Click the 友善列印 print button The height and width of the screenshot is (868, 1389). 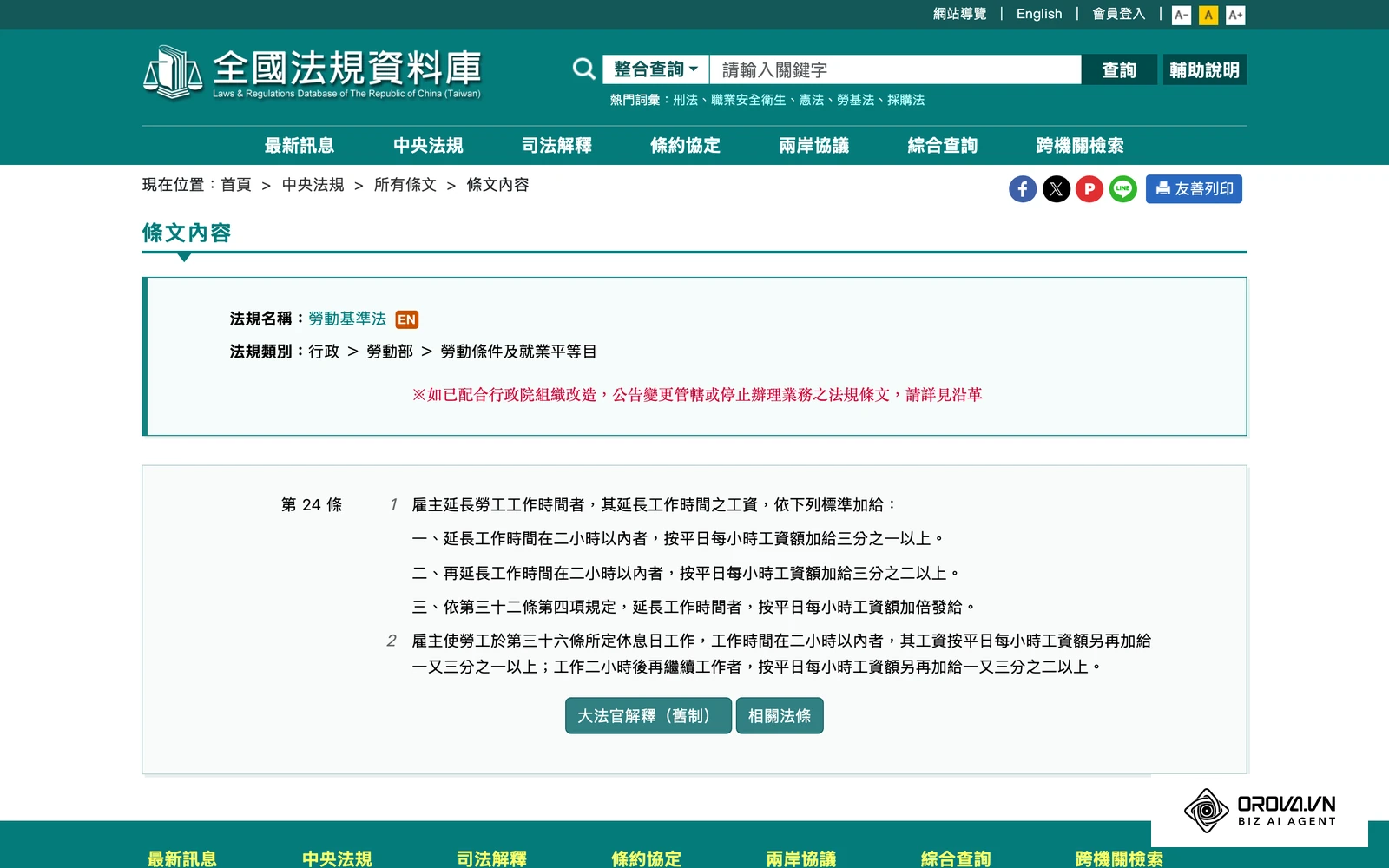1194,188
